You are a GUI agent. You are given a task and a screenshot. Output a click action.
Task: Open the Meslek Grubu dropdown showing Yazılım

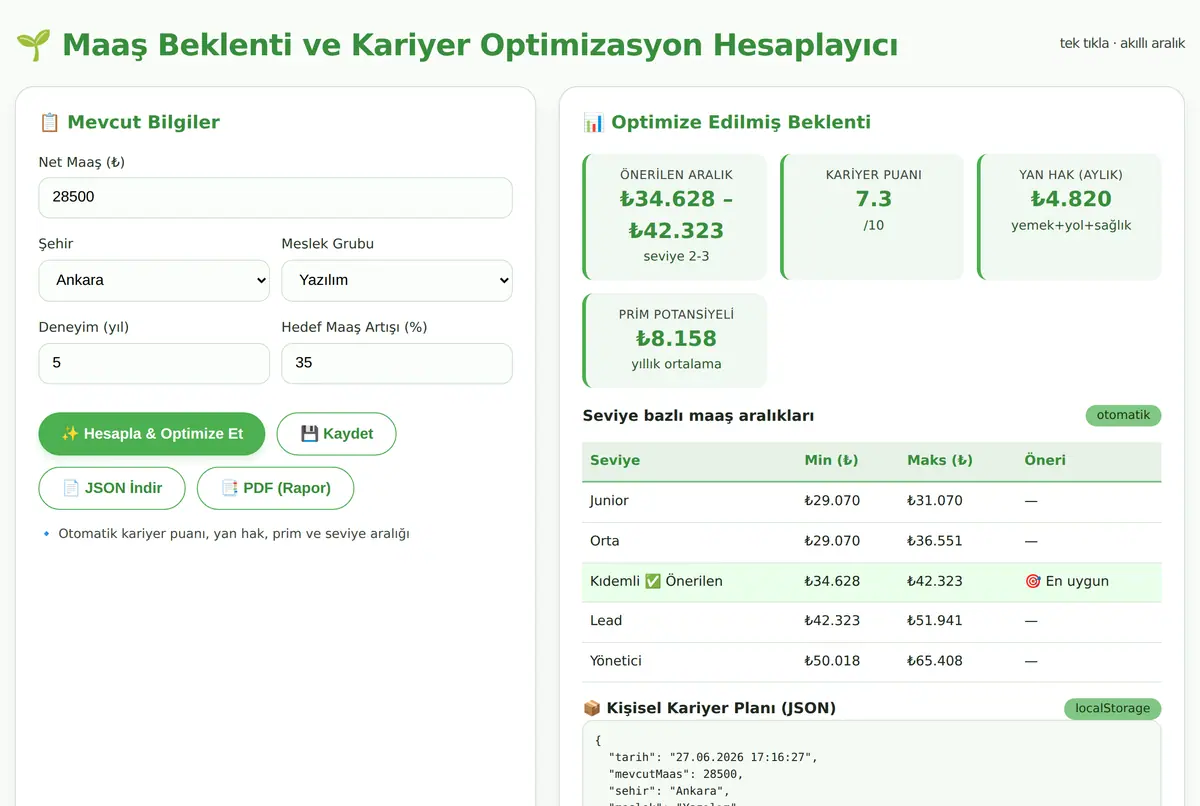(x=397, y=281)
